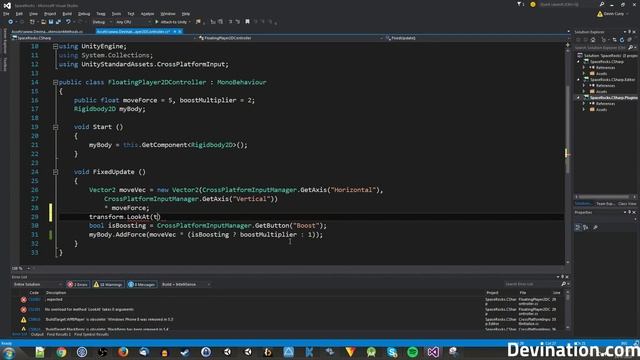Click the Navigate Backward toolbar icon

point(11,22)
